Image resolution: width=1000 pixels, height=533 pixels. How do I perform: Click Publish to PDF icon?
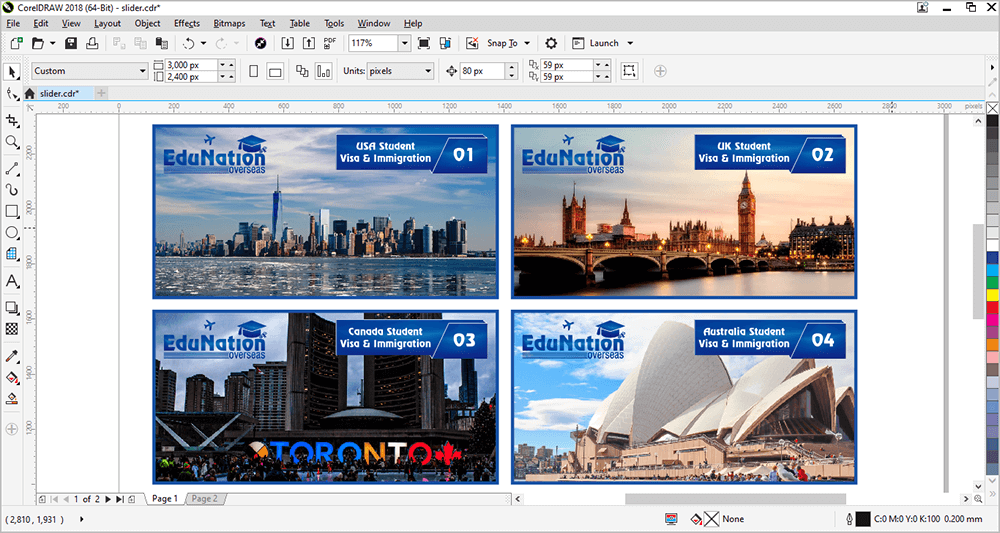330,43
